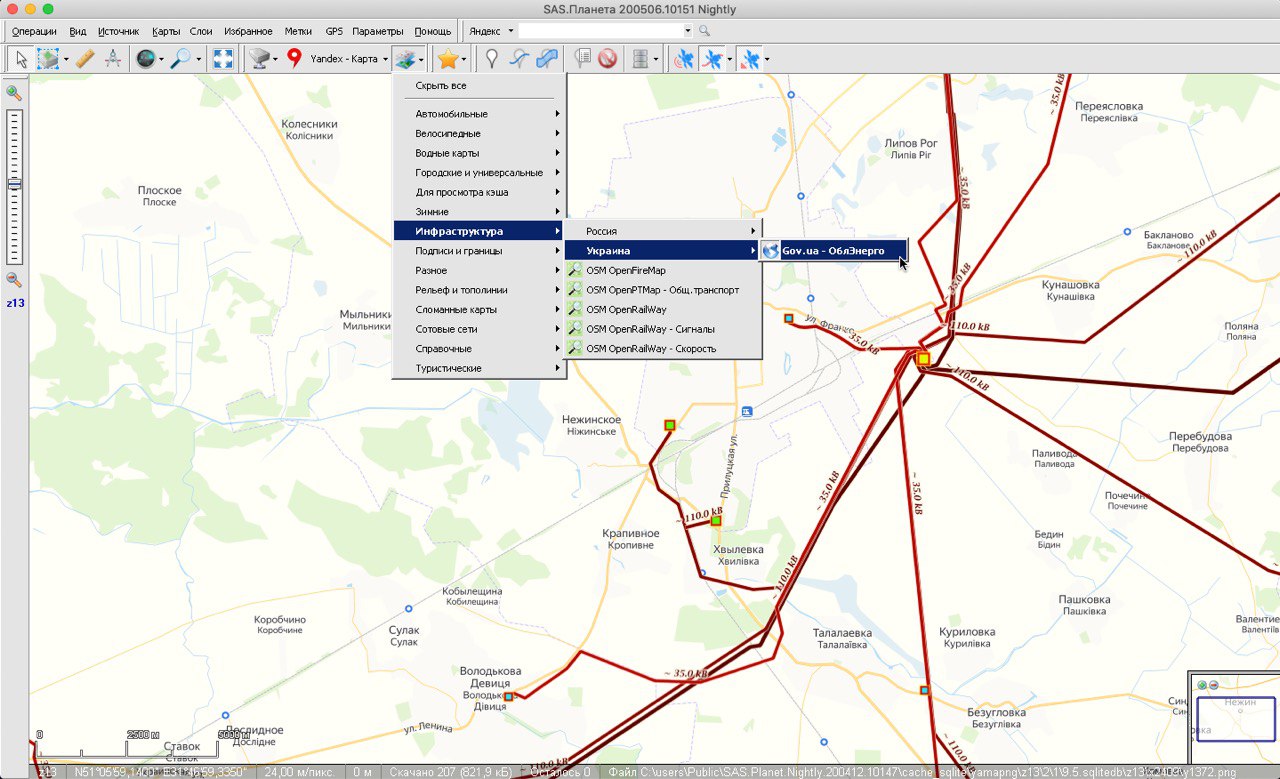Click into the Яндекс search input field
Image resolution: width=1280 pixels, height=779 pixels.
(x=600, y=31)
